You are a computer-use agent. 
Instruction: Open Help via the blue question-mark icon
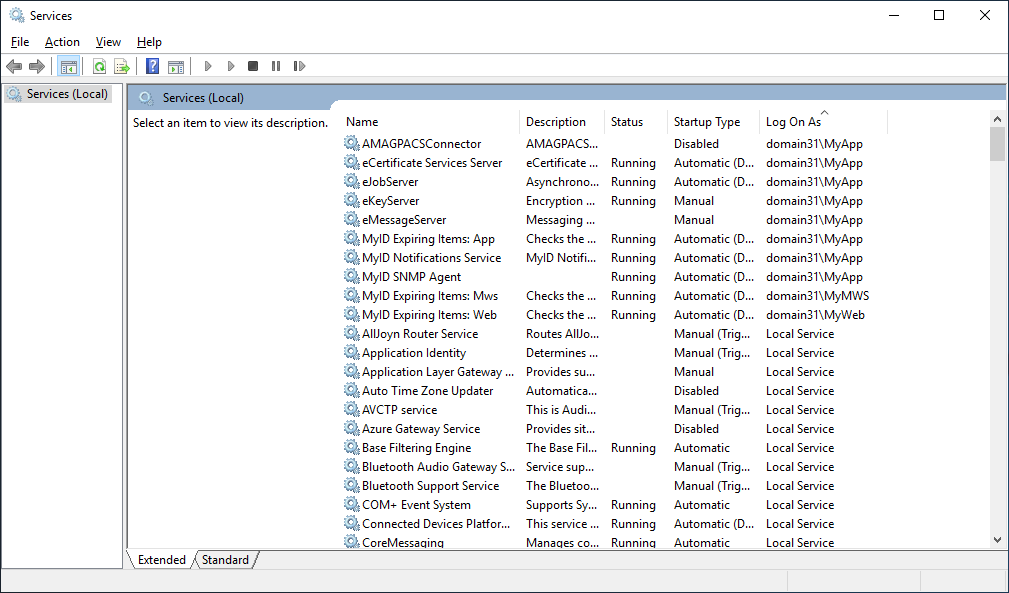pos(153,66)
